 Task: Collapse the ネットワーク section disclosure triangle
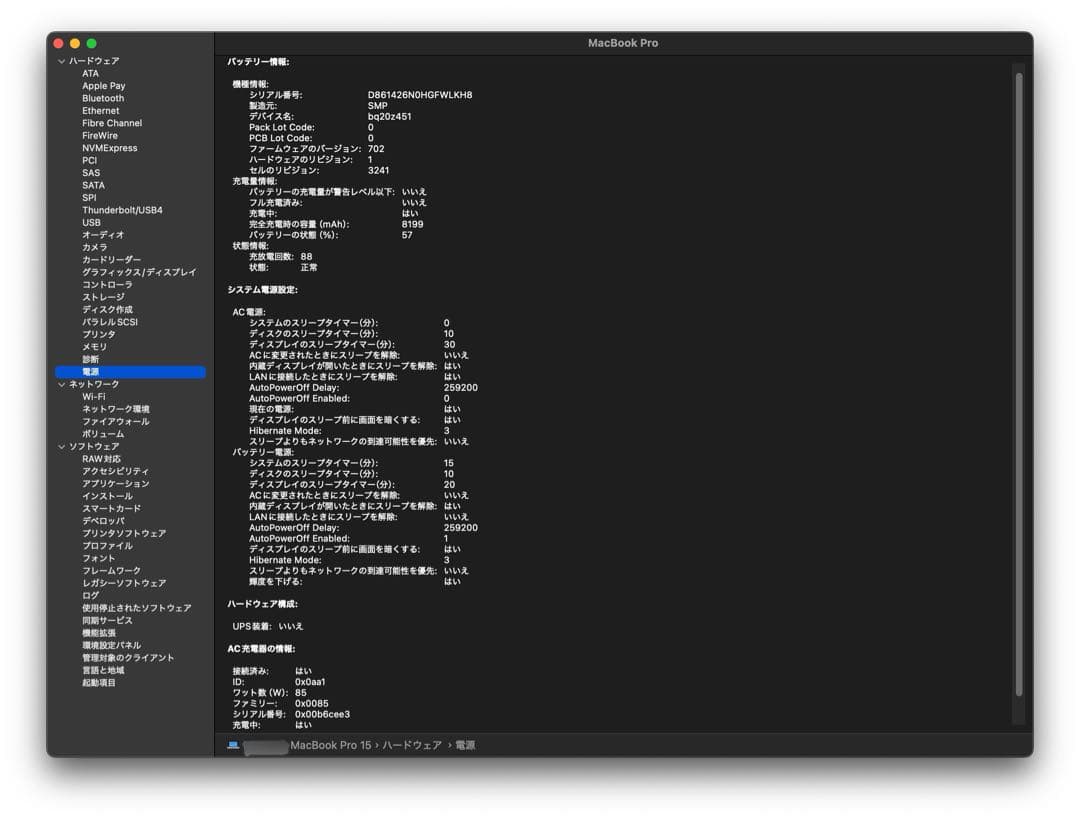pos(62,383)
